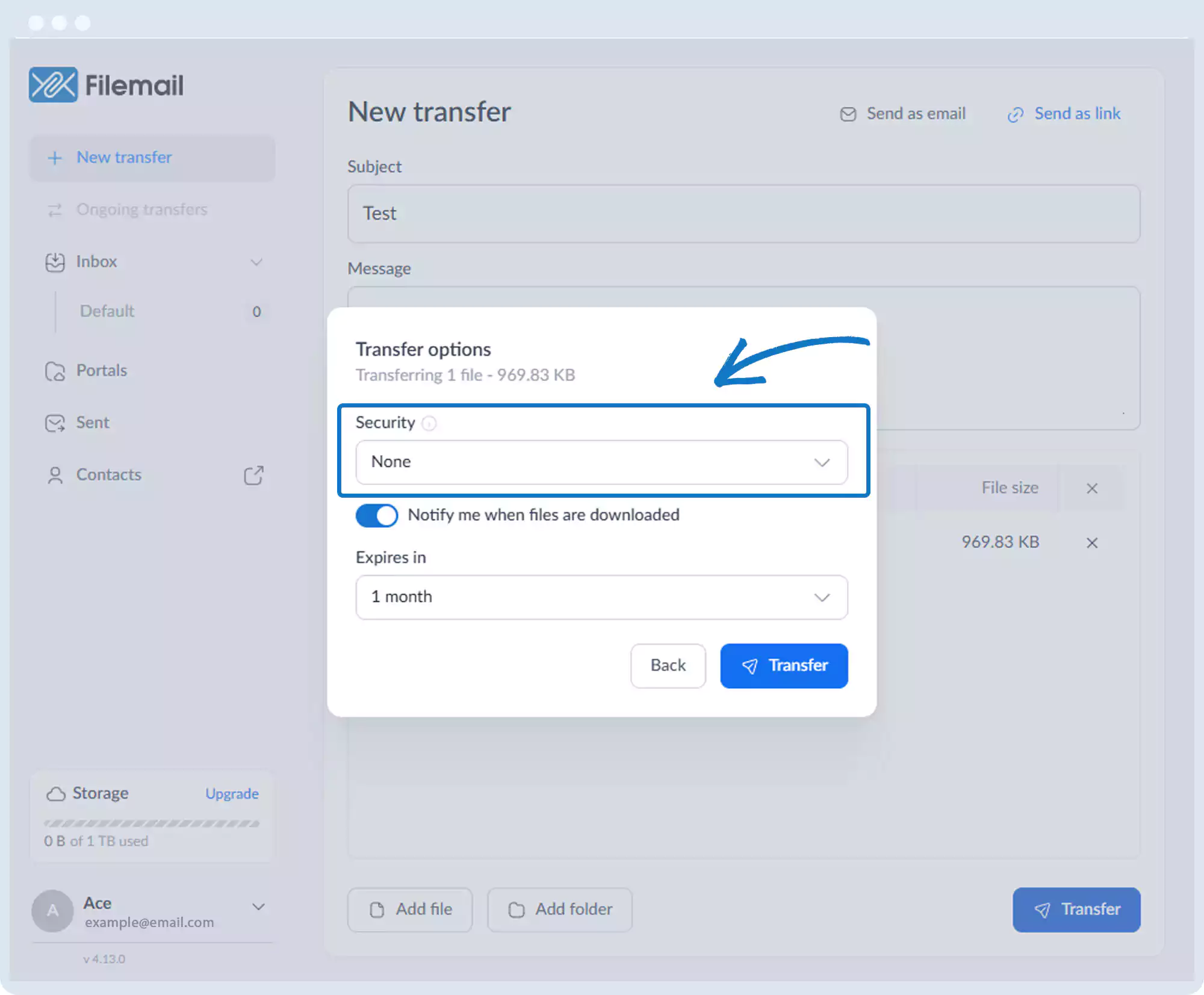The width and height of the screenshot is (1204, 995).
Task: Click the Portals sidebar icon
Action: 55,371
